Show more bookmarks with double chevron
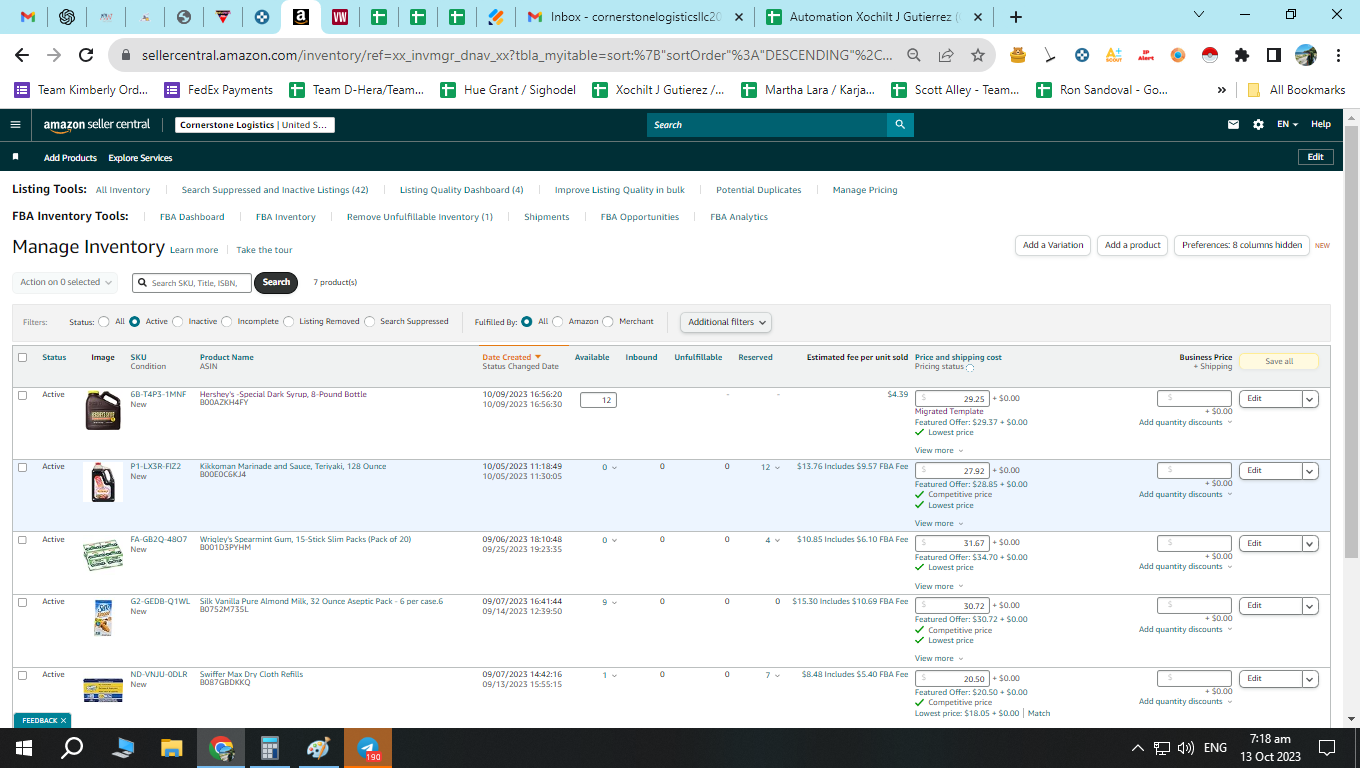 1222,90
